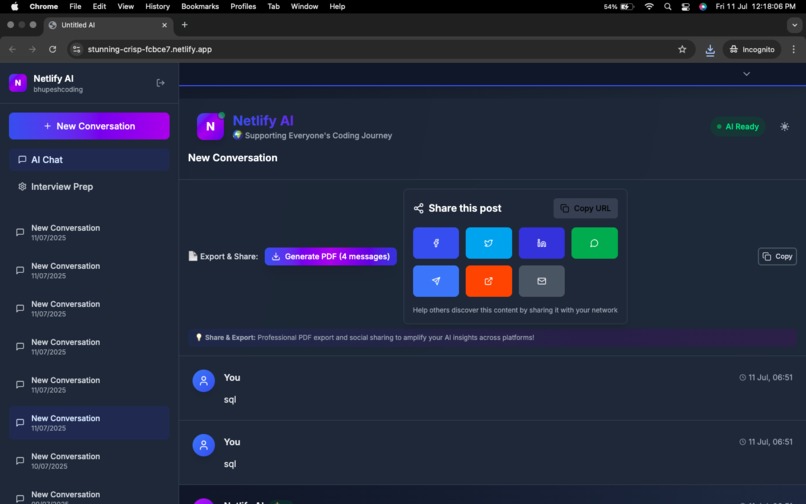Click the first message timestamp 11 Jul, 06:51

coord(766,377)
